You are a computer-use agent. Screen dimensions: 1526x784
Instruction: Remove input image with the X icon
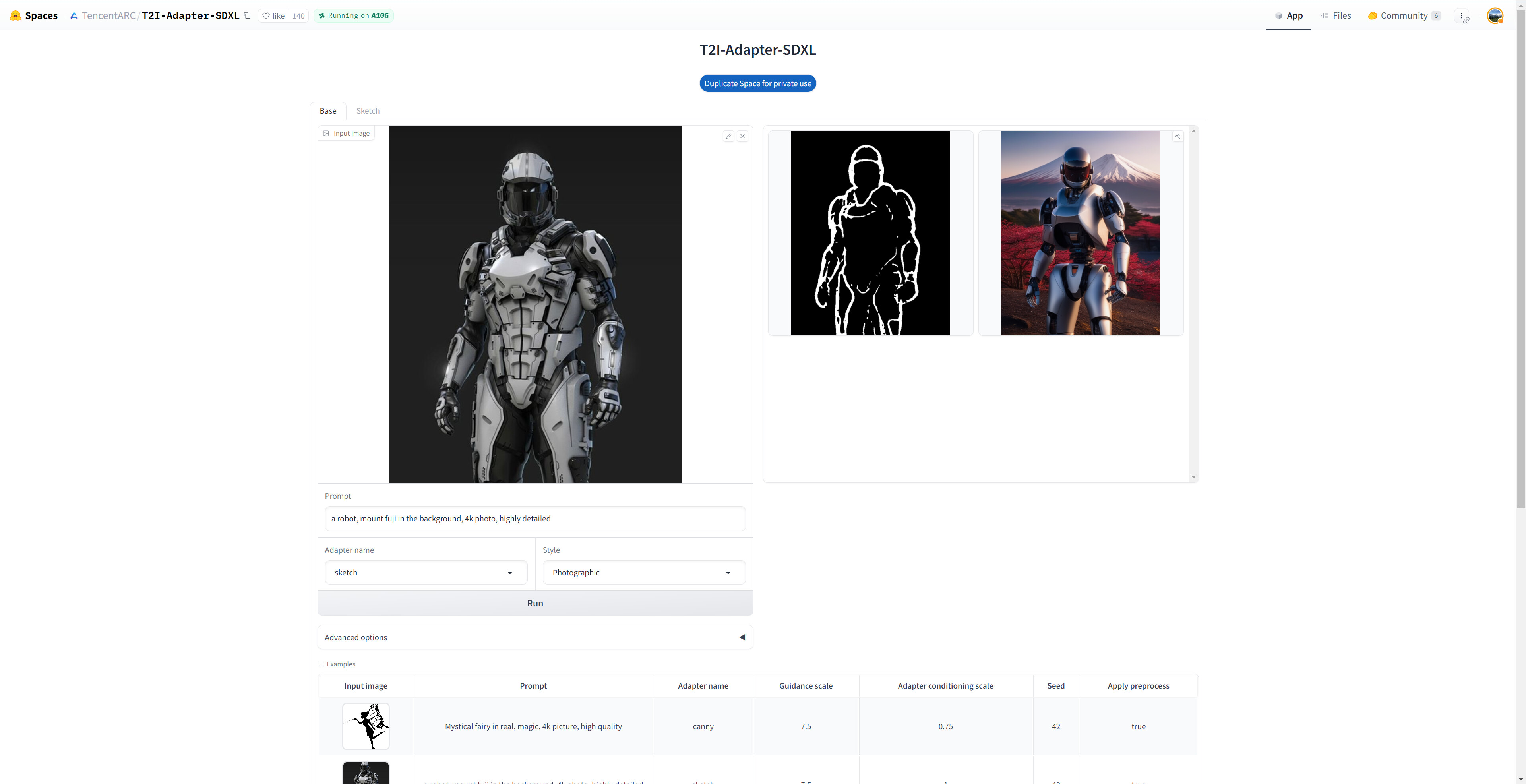tap(742, 136)
